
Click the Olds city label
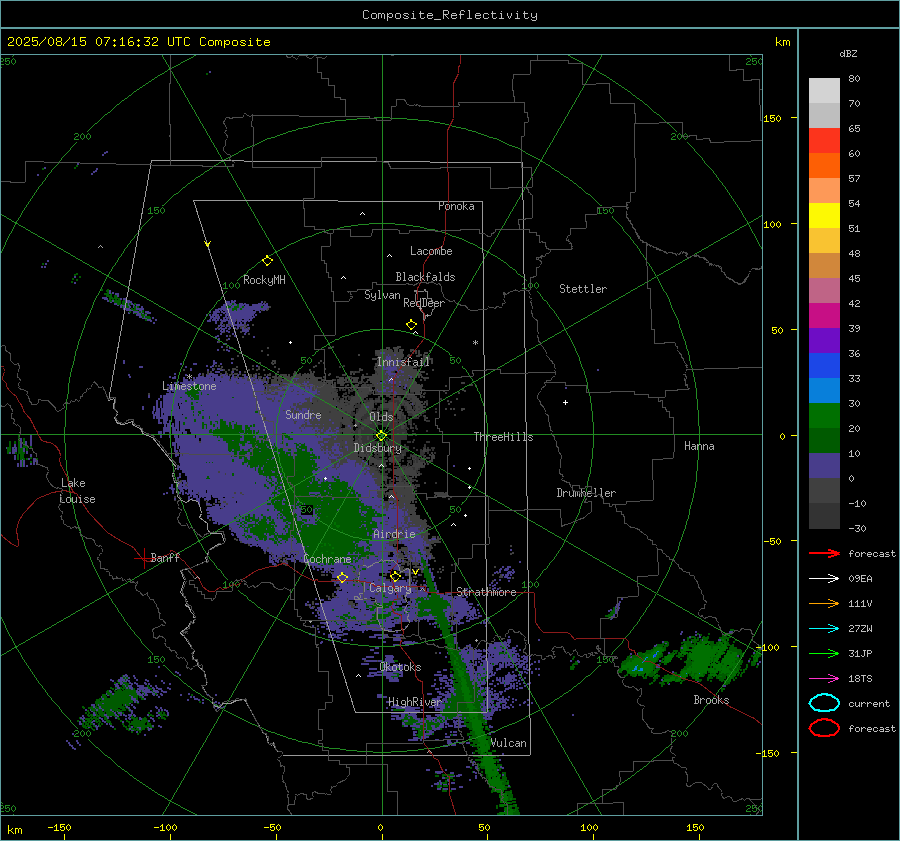(x=381, y=417)
